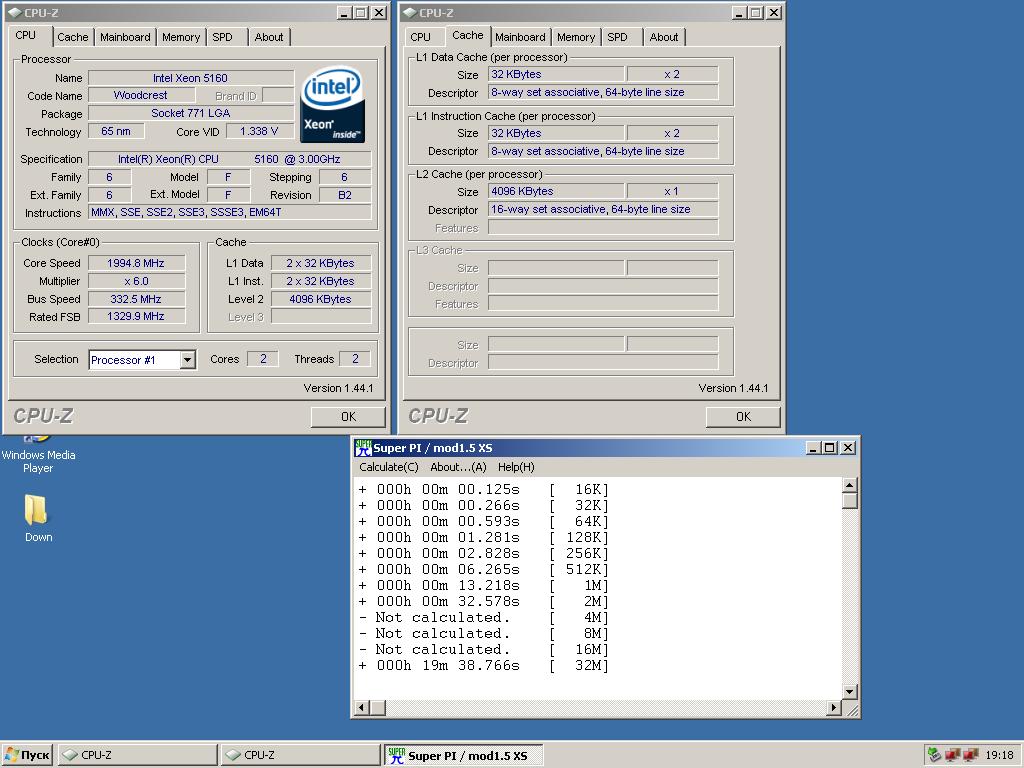Click the 1M result line 13.218s
Screen dimensions: 1024x768
(483, 585)
